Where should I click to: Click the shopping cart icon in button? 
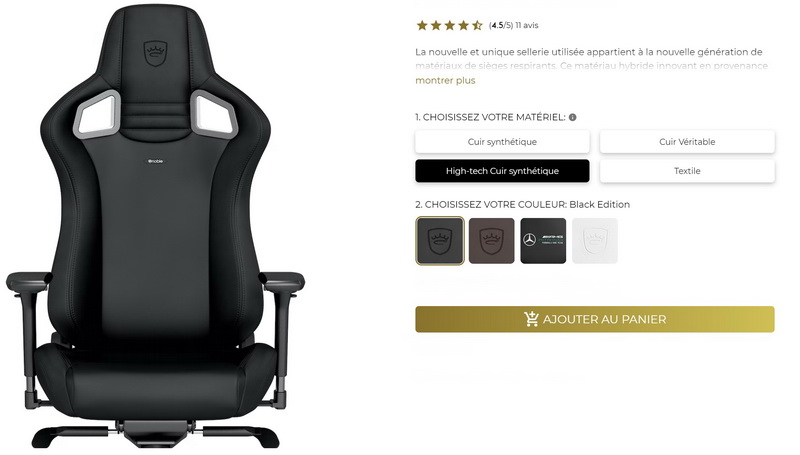(x=531, y=319)
